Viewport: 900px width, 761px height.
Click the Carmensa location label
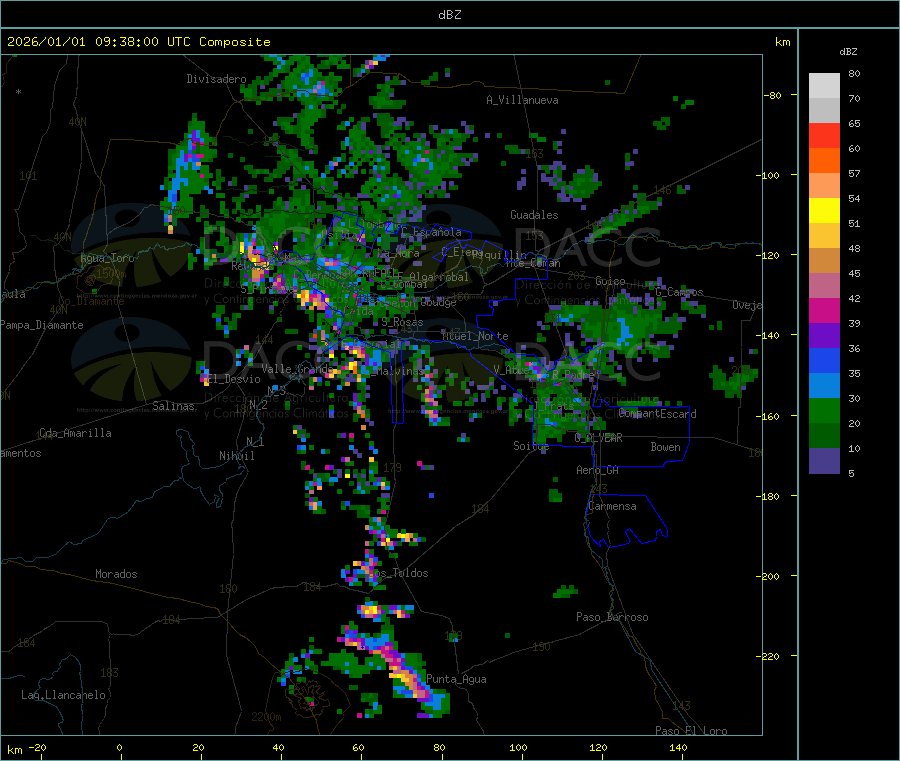click(612, 506)
